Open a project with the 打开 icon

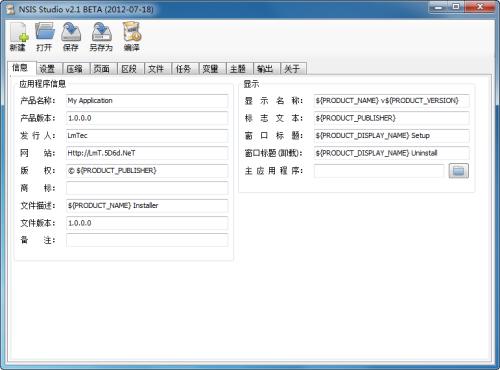pyautogui.click(x=45, y=37)
